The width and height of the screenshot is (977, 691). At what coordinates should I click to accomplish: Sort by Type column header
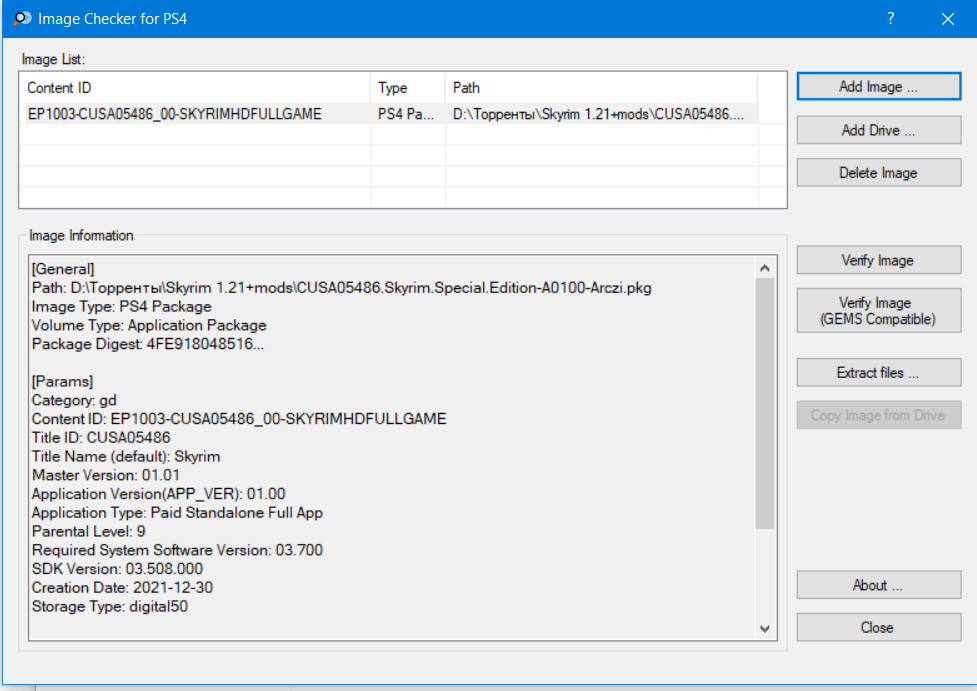[408, 88]
